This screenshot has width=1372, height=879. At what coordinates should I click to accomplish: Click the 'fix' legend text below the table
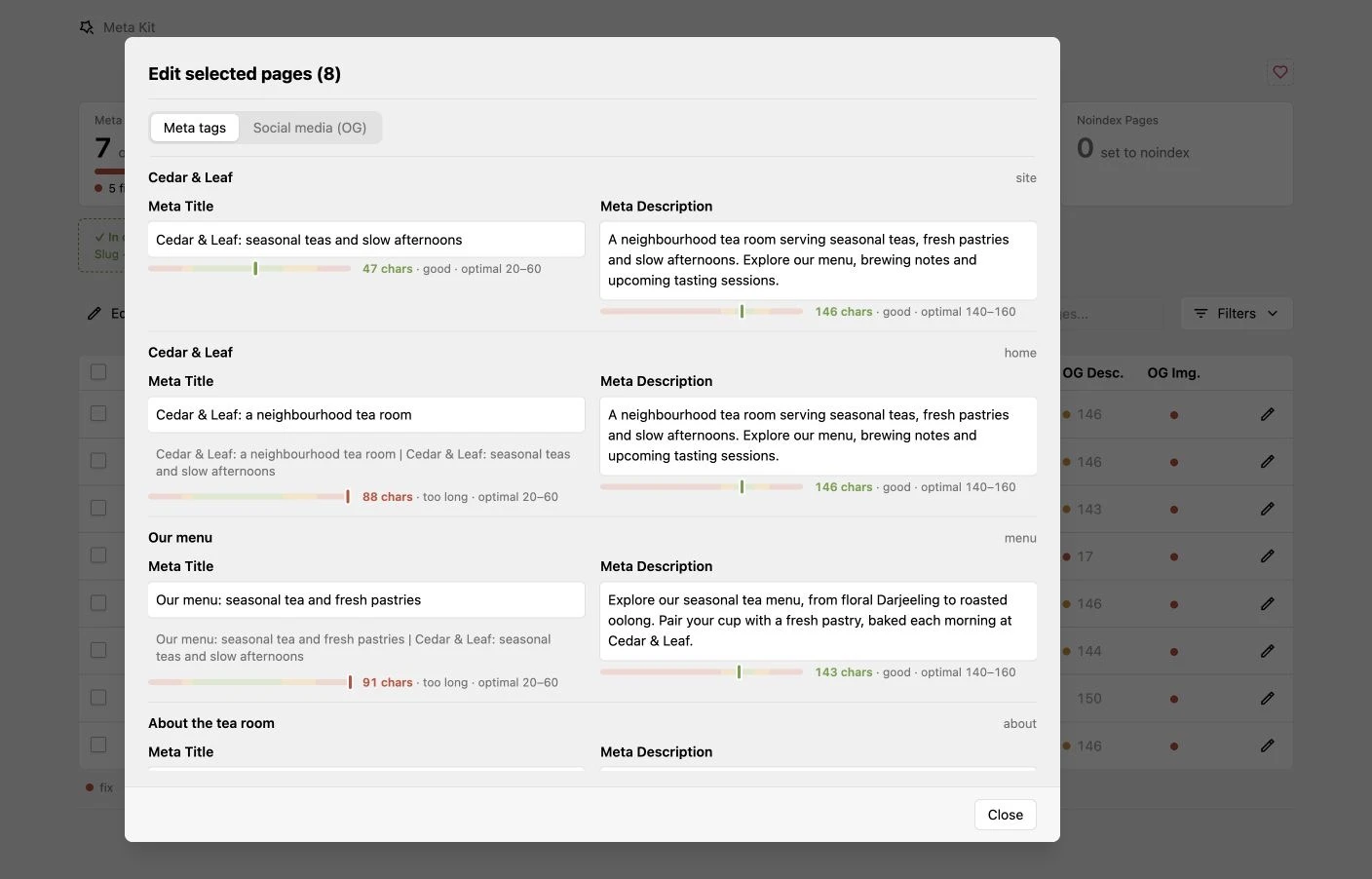tap(106, 787)
